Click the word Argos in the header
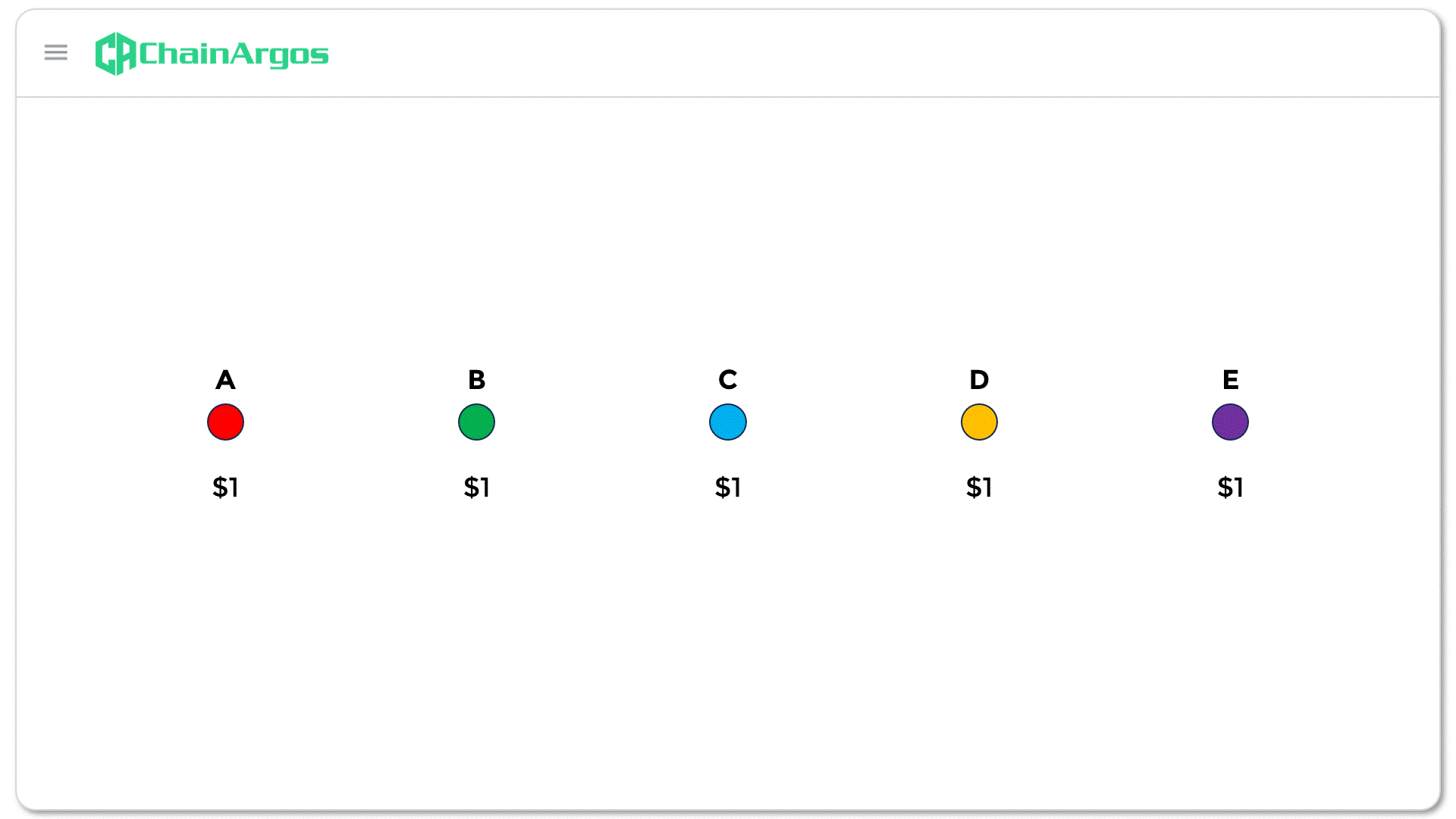 279,55
